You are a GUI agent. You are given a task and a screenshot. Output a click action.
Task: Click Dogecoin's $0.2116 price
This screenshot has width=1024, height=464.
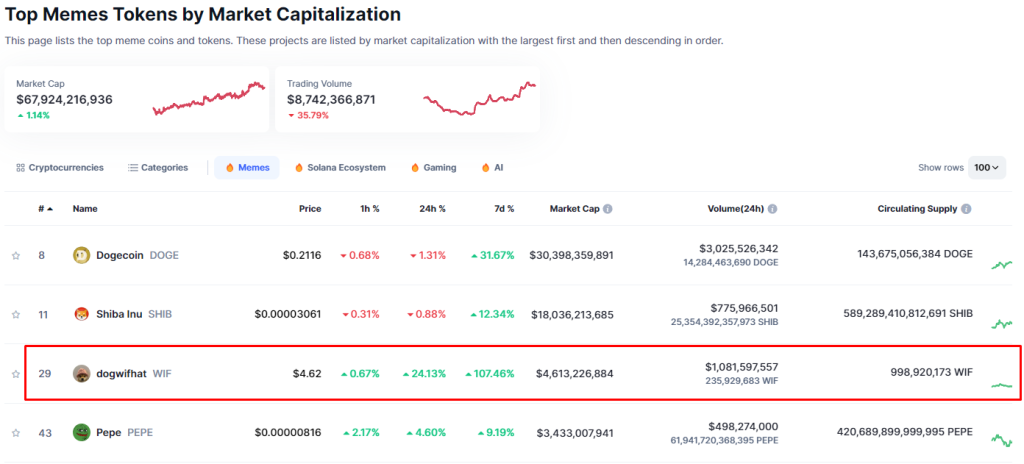point(302,255)
